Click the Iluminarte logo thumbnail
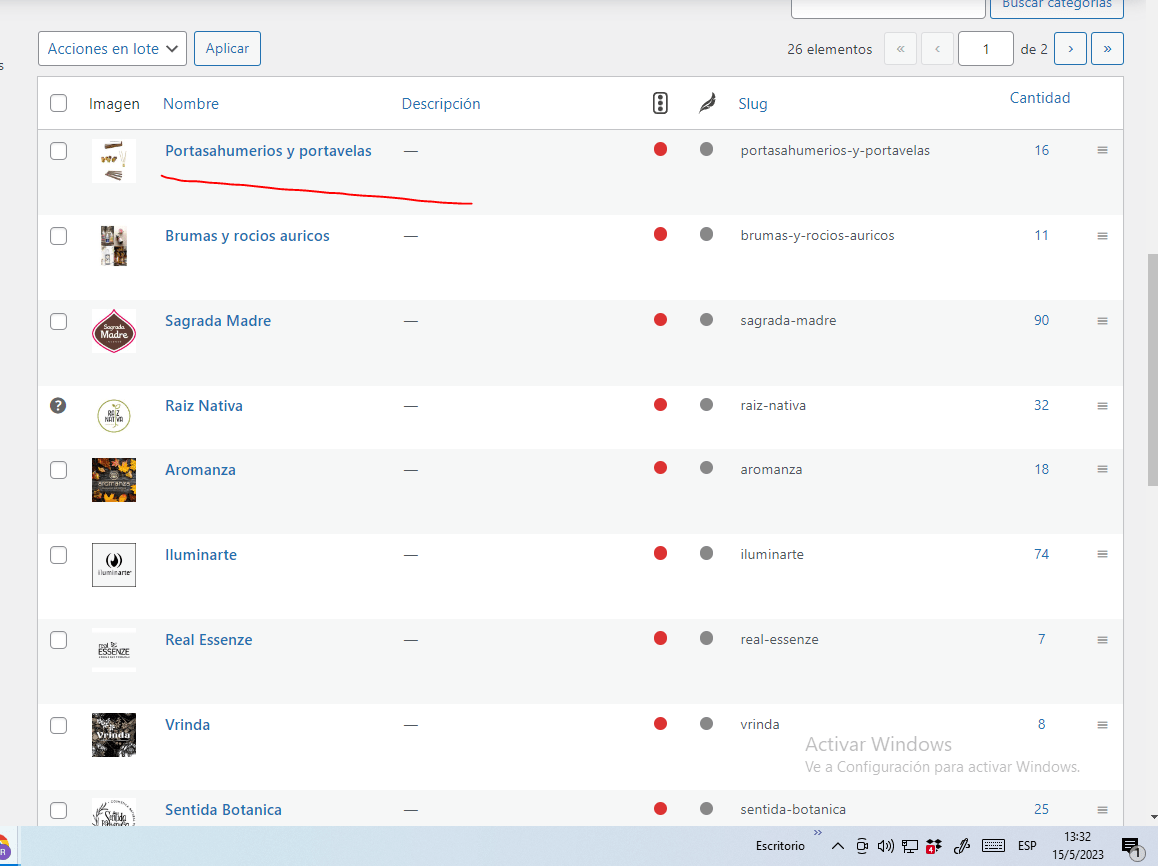Viewport: 1158px width, 866px height. tap(114, 565)
